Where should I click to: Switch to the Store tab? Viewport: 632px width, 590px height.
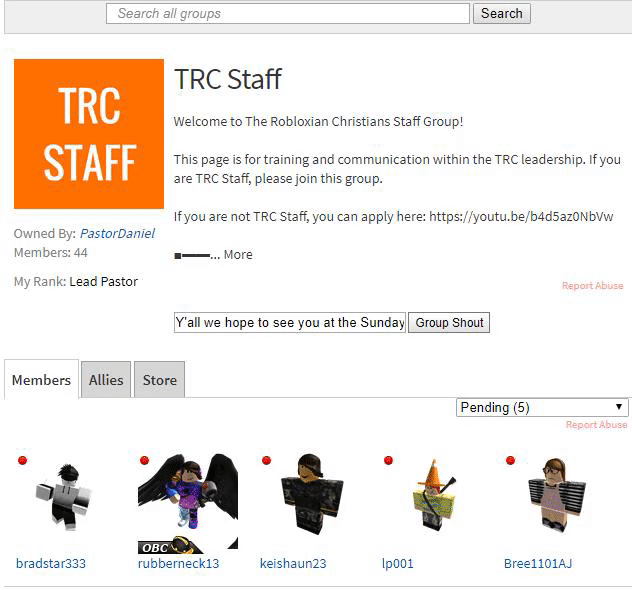160,380
